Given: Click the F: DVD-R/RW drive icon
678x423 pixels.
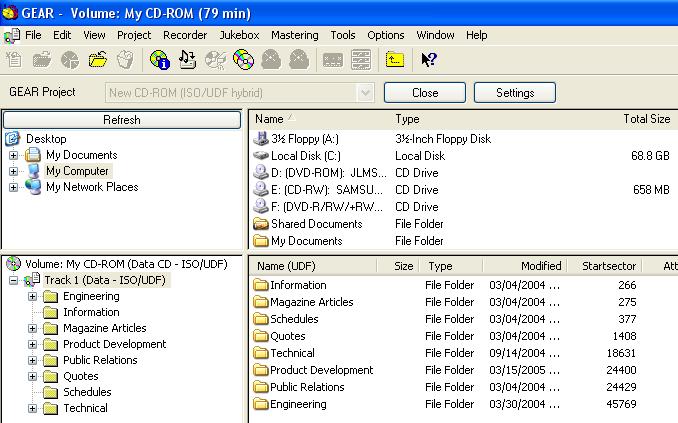Looking at the screenshot, I should [x=261, y=206].
